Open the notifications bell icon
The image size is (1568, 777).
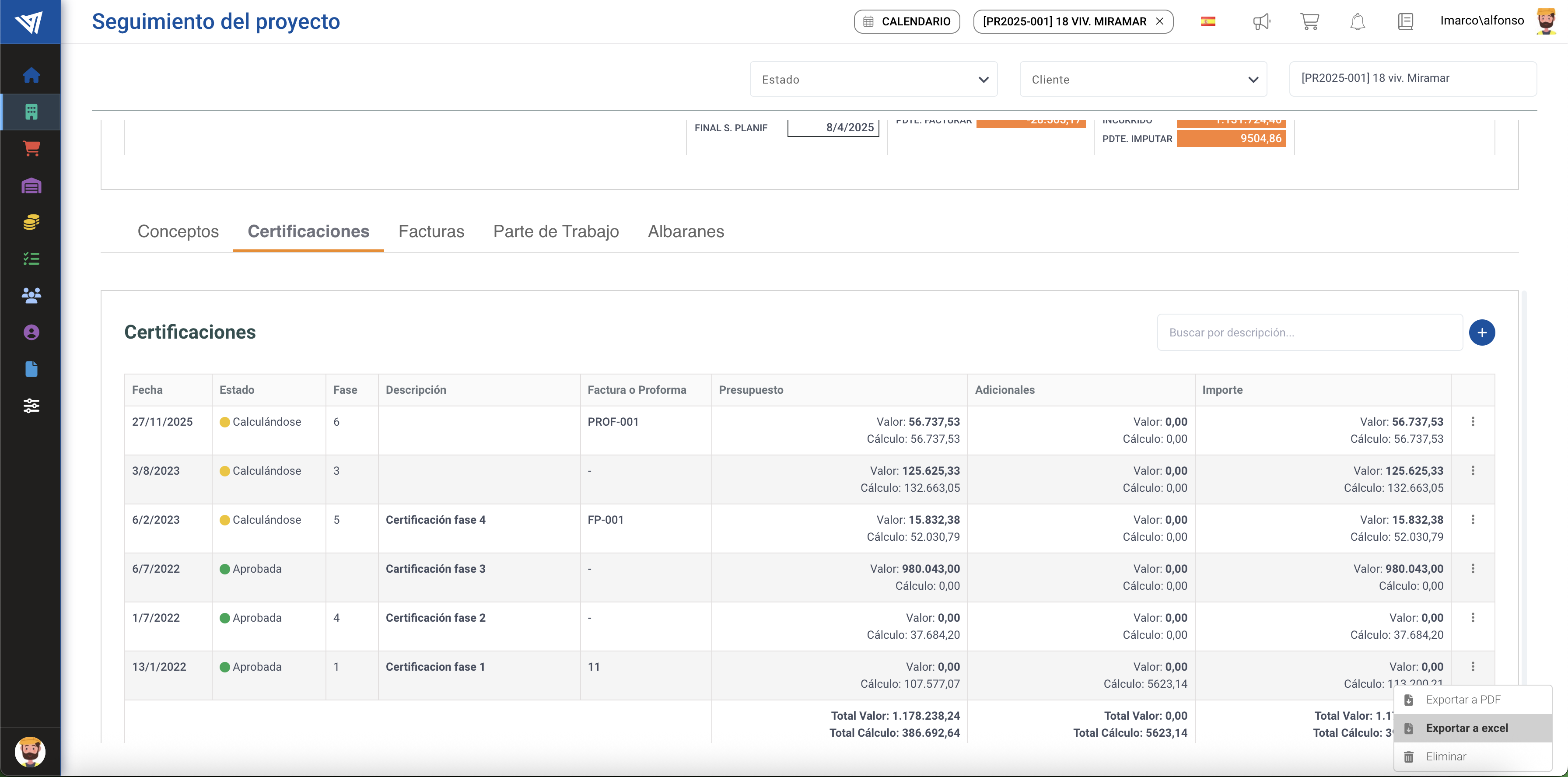[1358, 22]
